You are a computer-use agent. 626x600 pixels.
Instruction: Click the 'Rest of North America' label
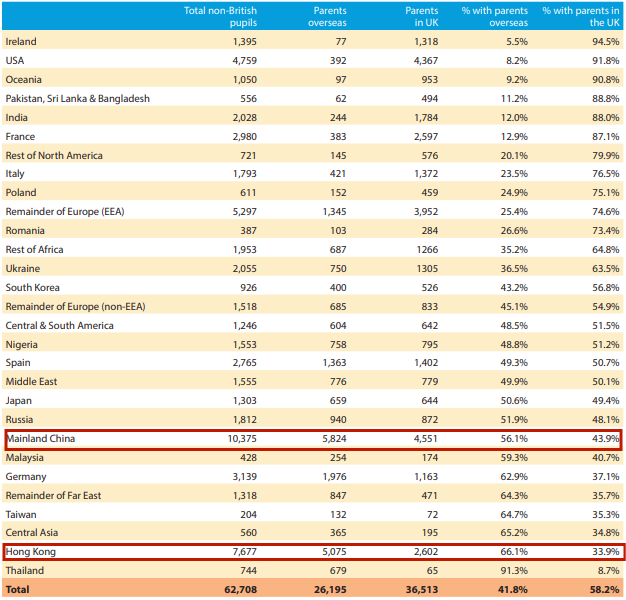point(54,155)
